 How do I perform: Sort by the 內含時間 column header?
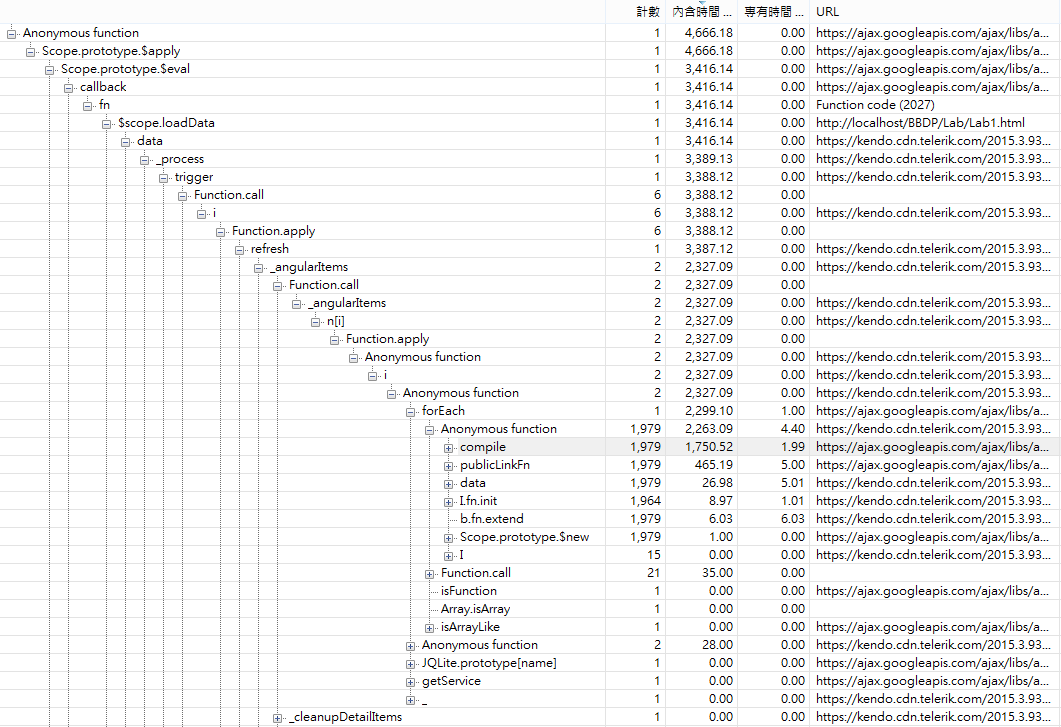701,12
